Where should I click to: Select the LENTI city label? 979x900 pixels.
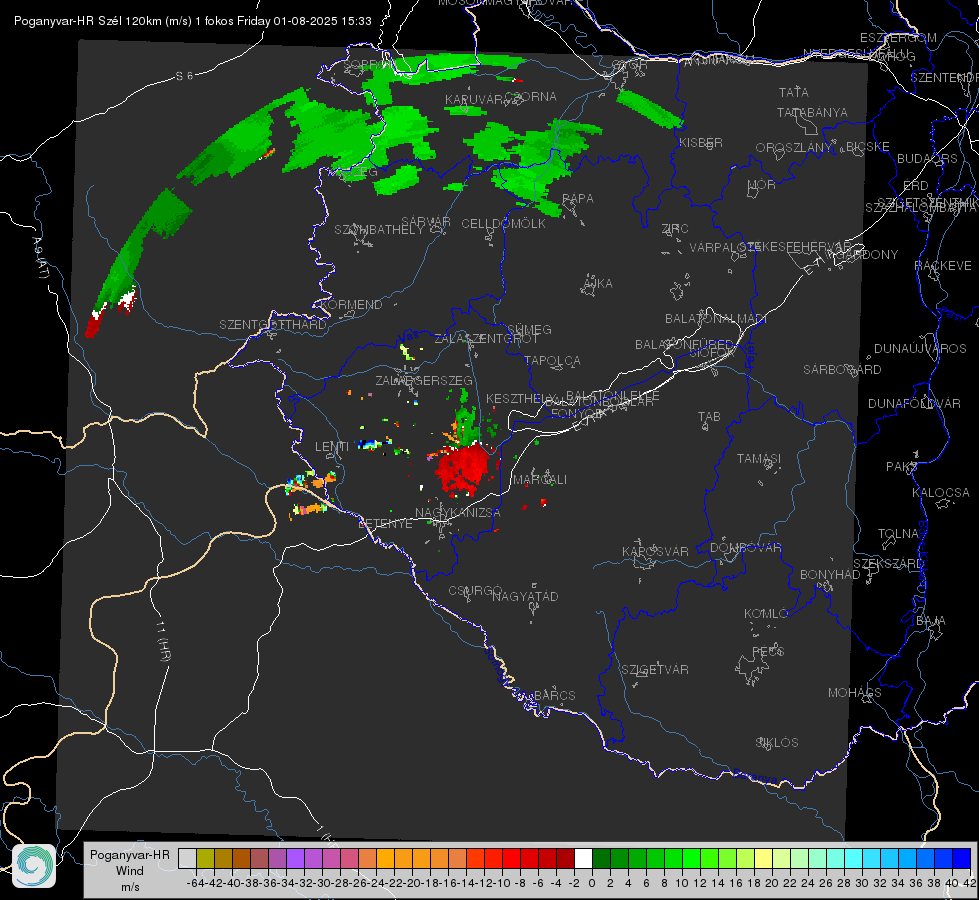(332, 446)
